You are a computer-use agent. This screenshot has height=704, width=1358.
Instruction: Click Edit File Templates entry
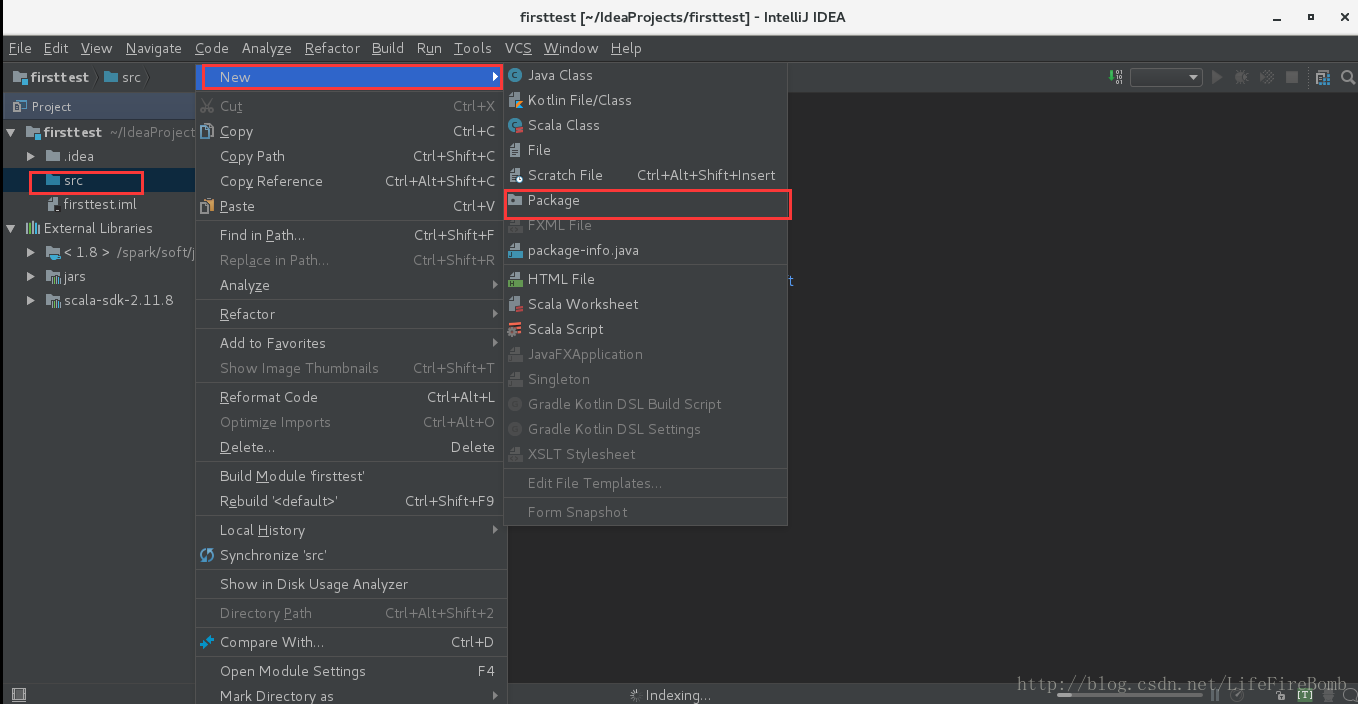point(648,483)
